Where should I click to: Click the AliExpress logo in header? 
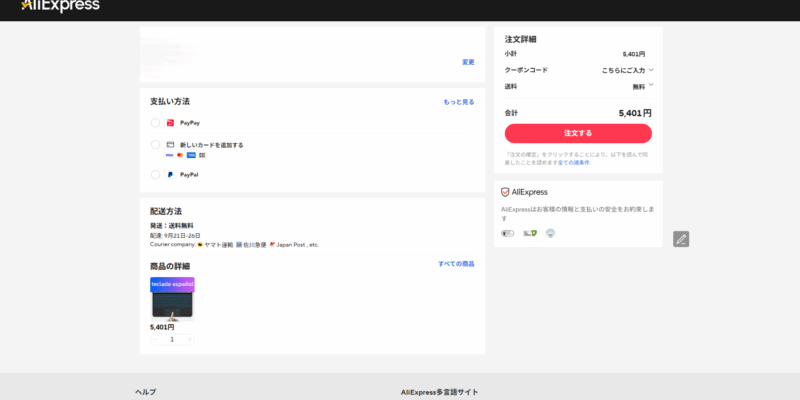(60, 7)
